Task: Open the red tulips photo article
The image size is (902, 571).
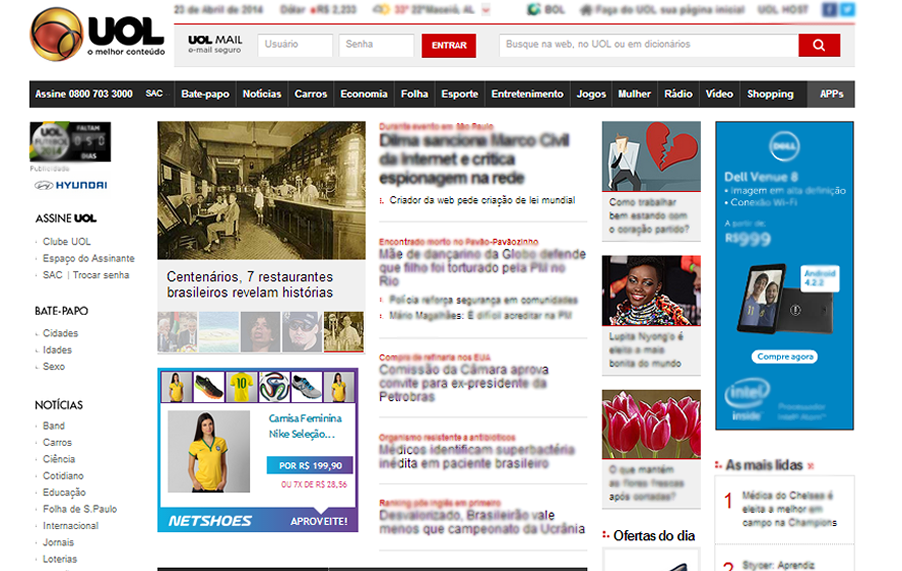Action: pos(651,424)
